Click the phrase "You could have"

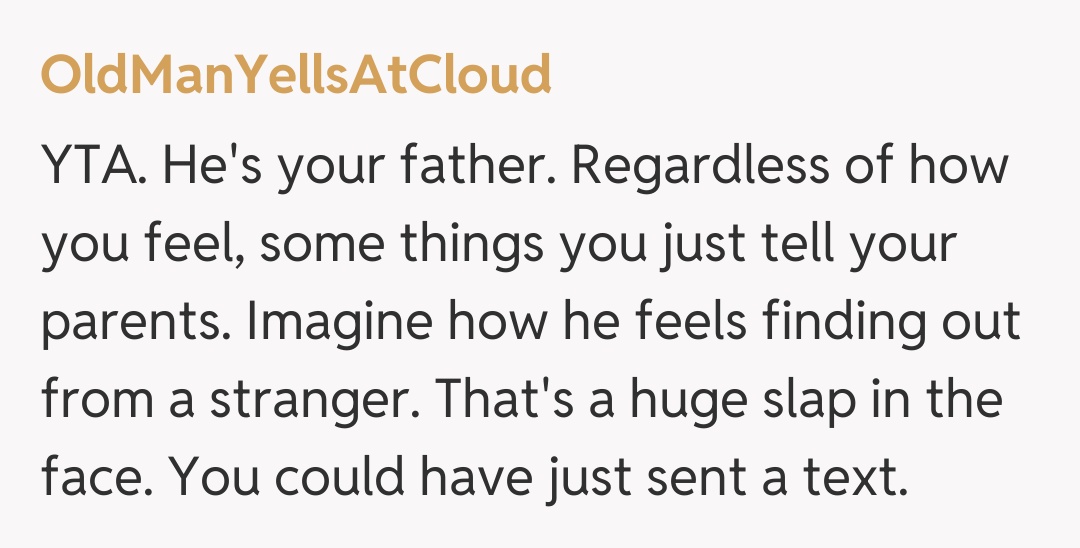pos(353,476)
